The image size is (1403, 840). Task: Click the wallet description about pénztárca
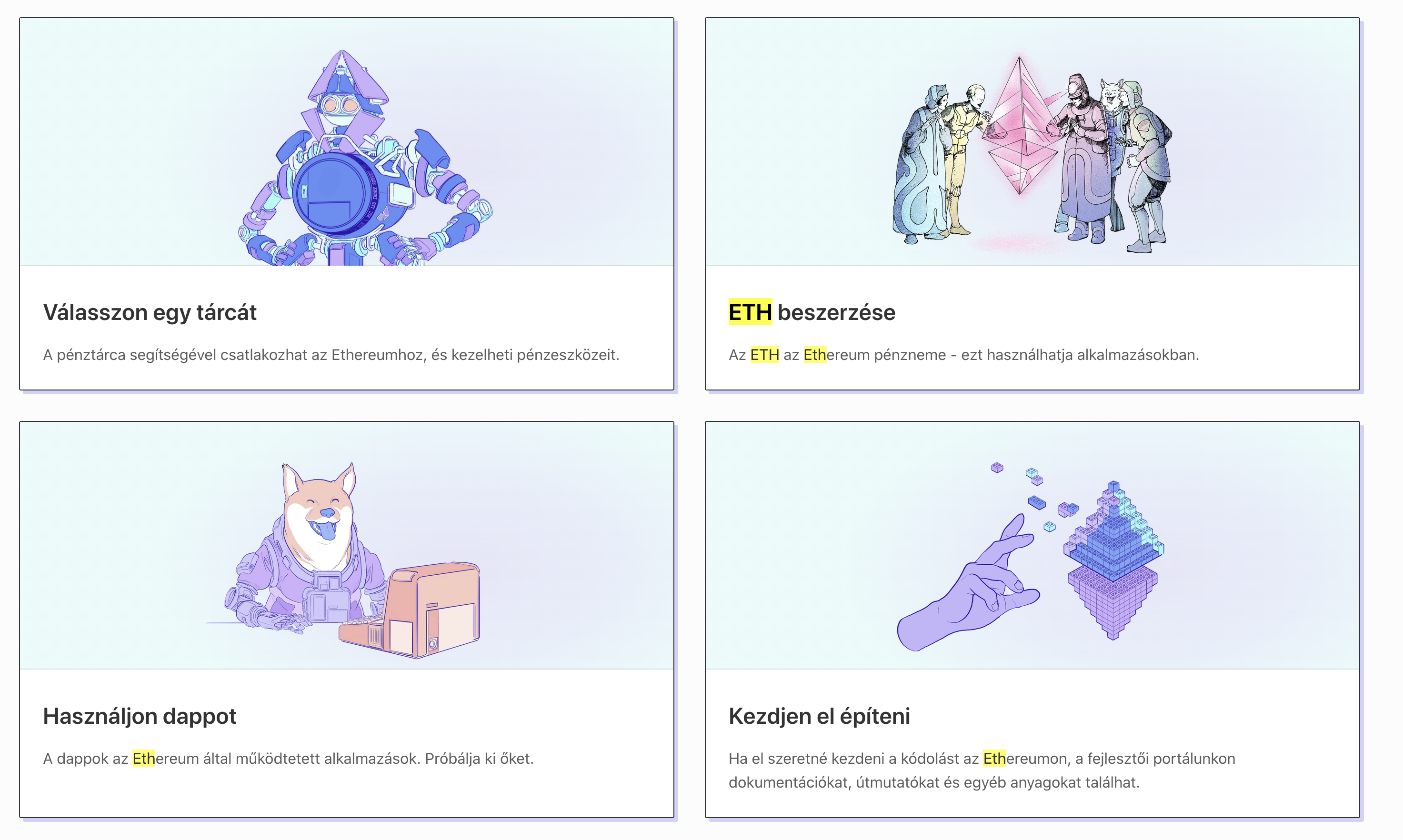pyautogui.click(x=331, y=355)
